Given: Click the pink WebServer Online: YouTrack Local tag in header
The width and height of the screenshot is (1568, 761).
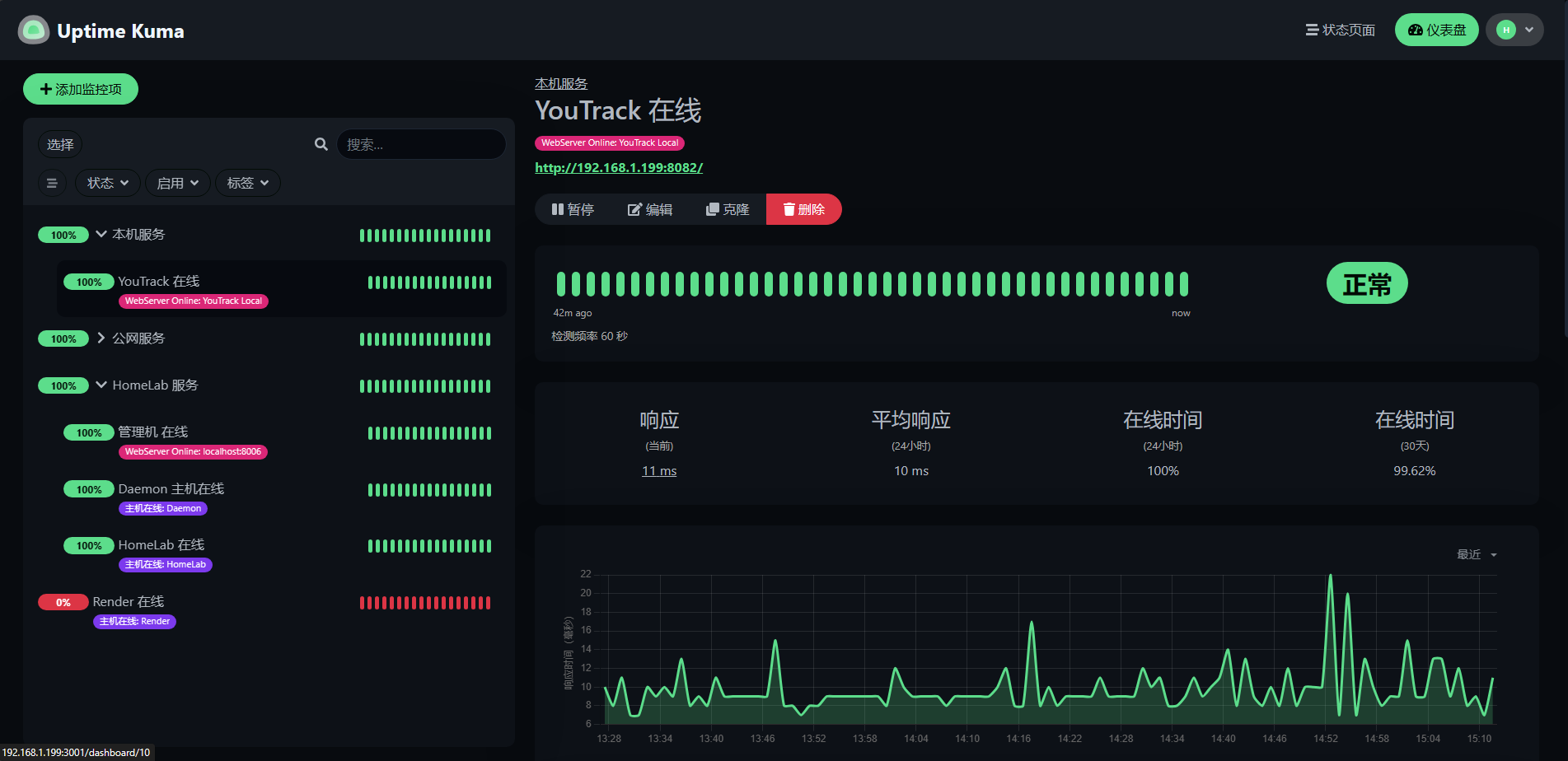Looking at the screenshot, I should coord(610,142).
